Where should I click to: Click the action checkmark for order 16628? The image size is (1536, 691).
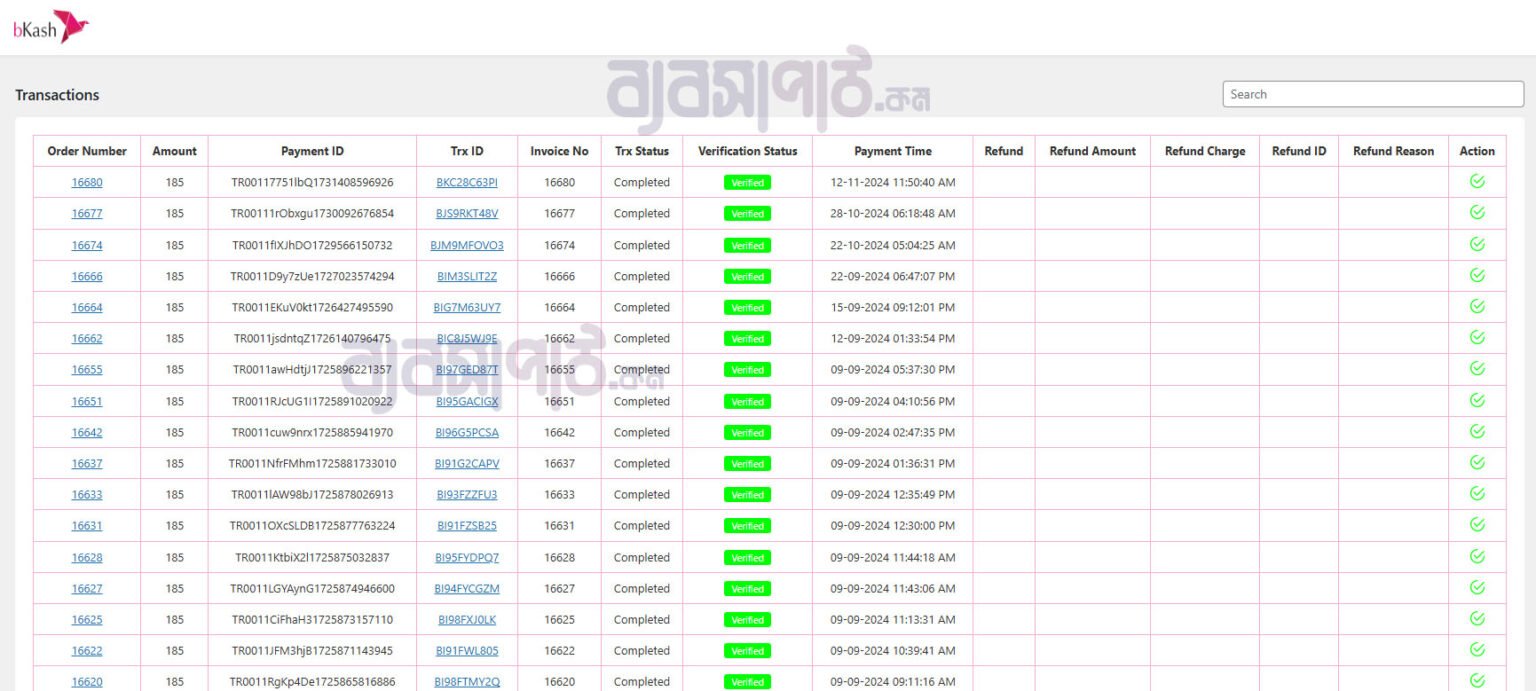pyautogui.click(x=1477, y=557)
